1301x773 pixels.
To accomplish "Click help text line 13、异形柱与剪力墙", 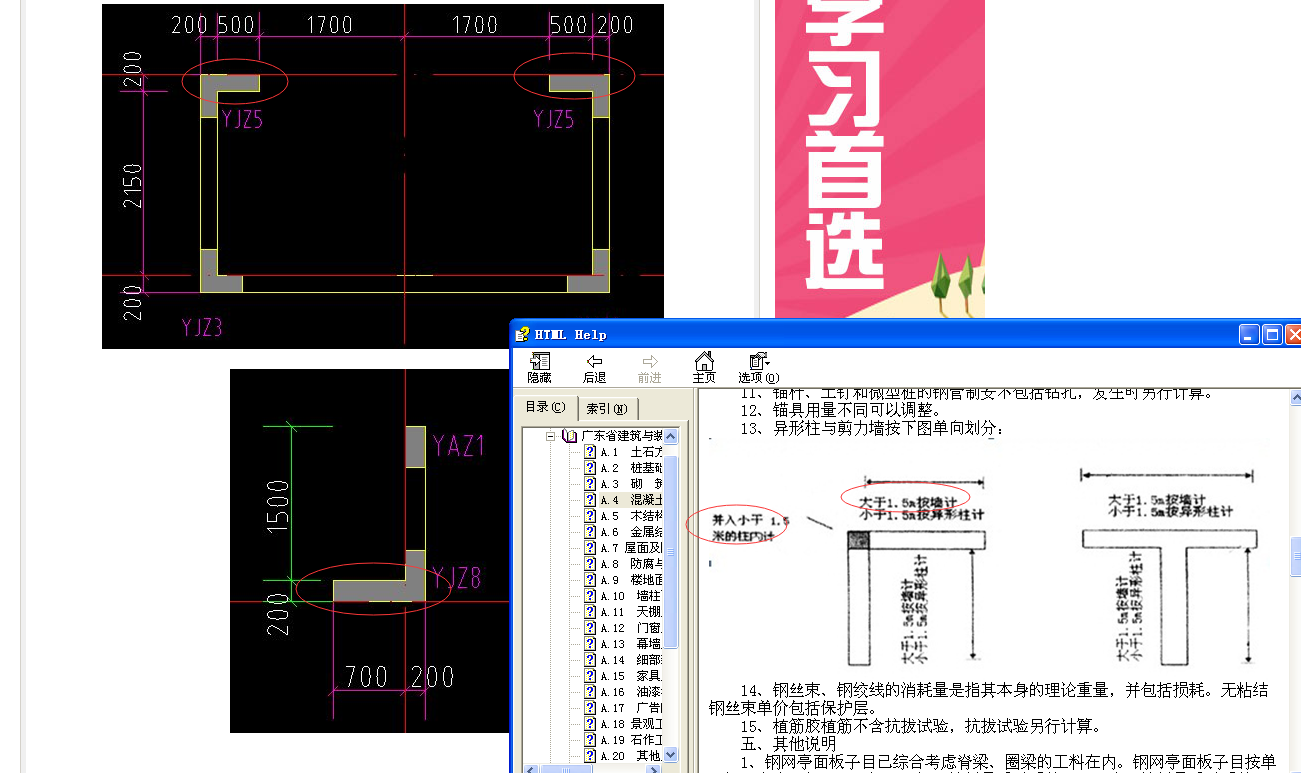I will coord(870,428).
